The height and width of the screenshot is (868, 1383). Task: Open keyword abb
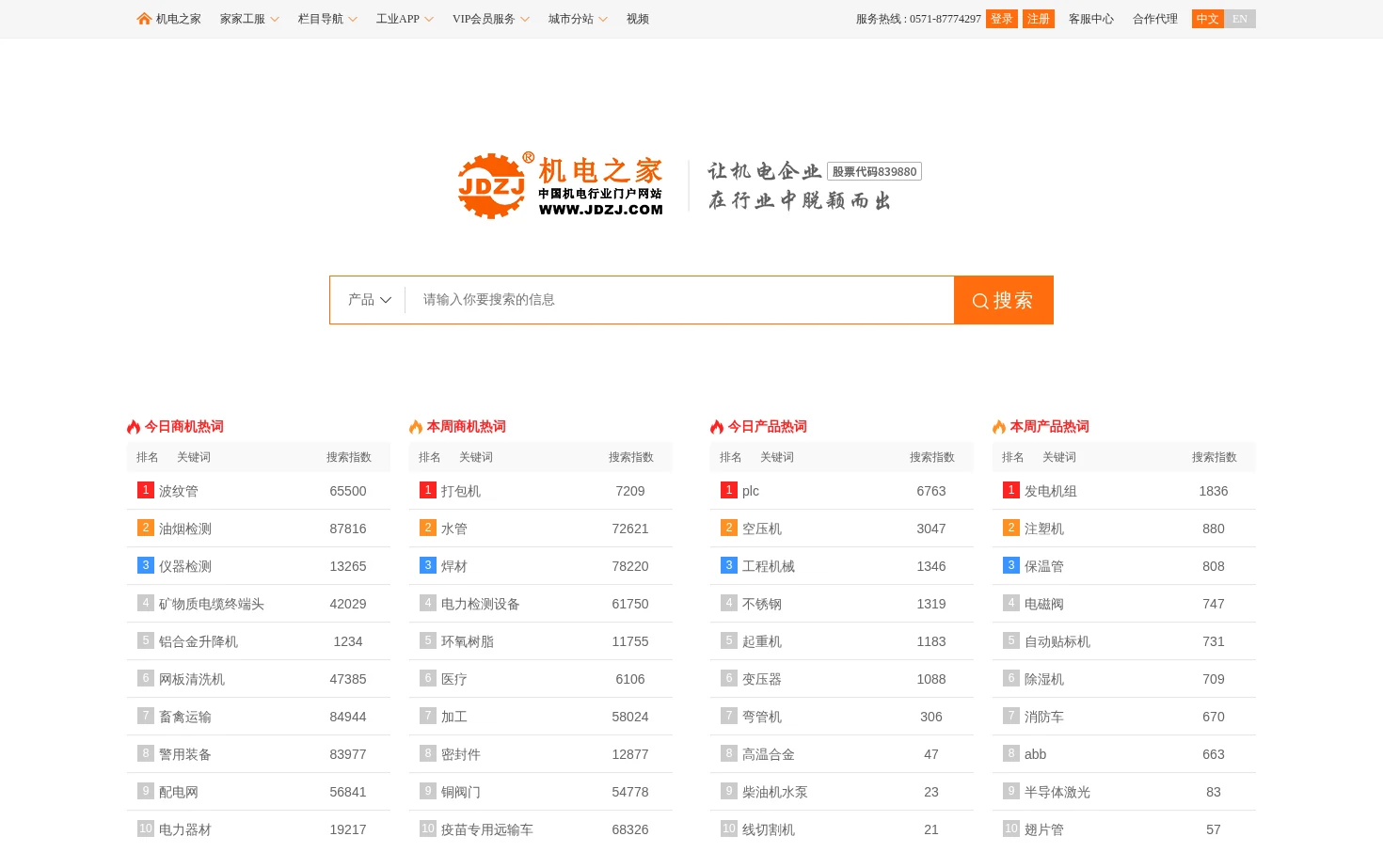click(1036, 754)
